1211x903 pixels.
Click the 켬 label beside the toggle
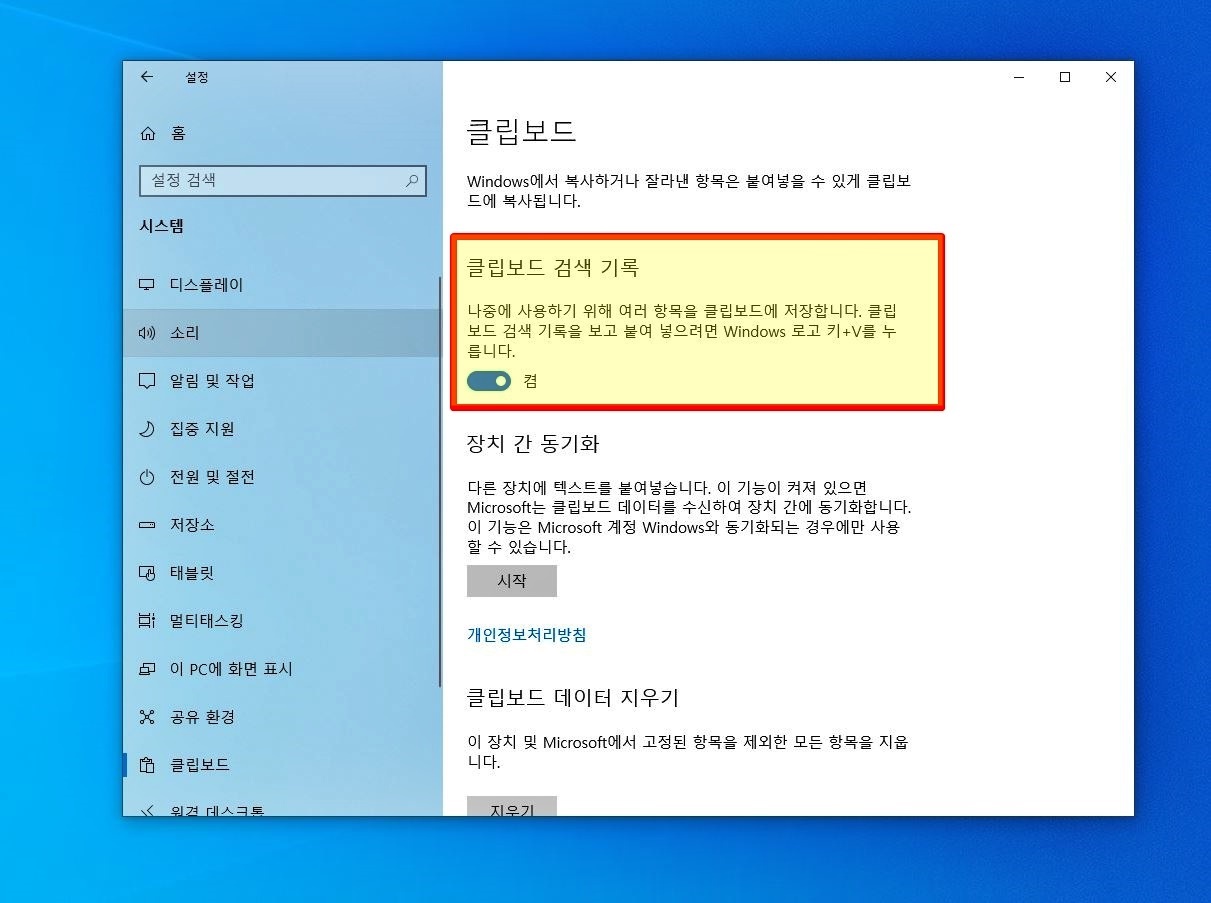(530, 381)
